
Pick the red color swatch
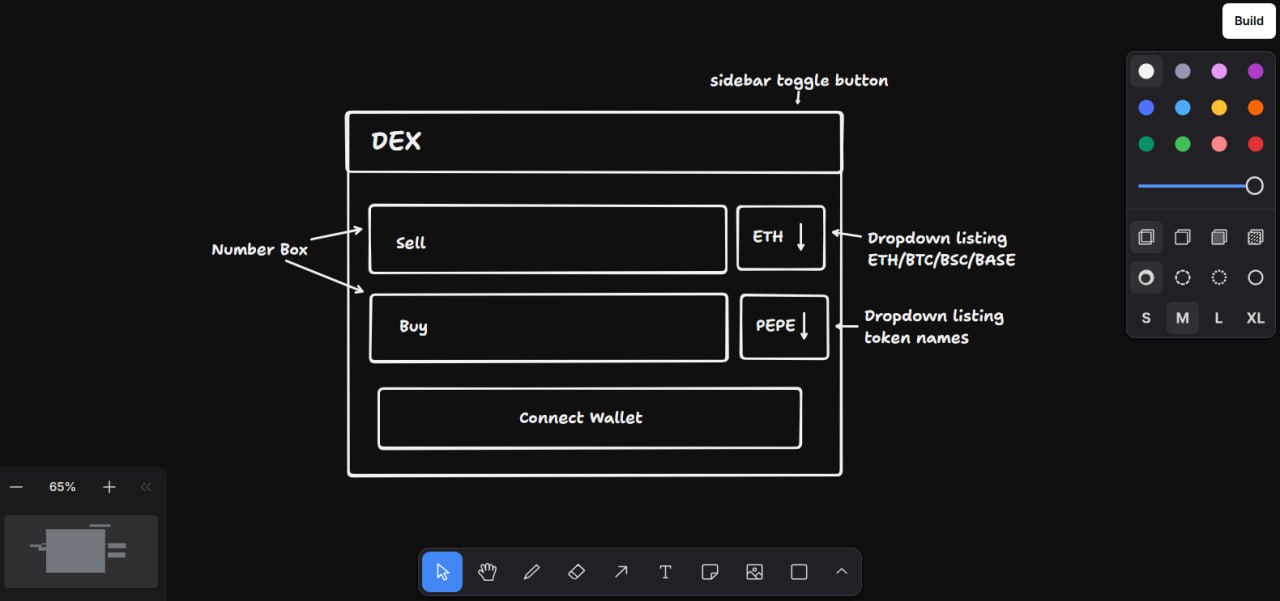(1255, 144)
